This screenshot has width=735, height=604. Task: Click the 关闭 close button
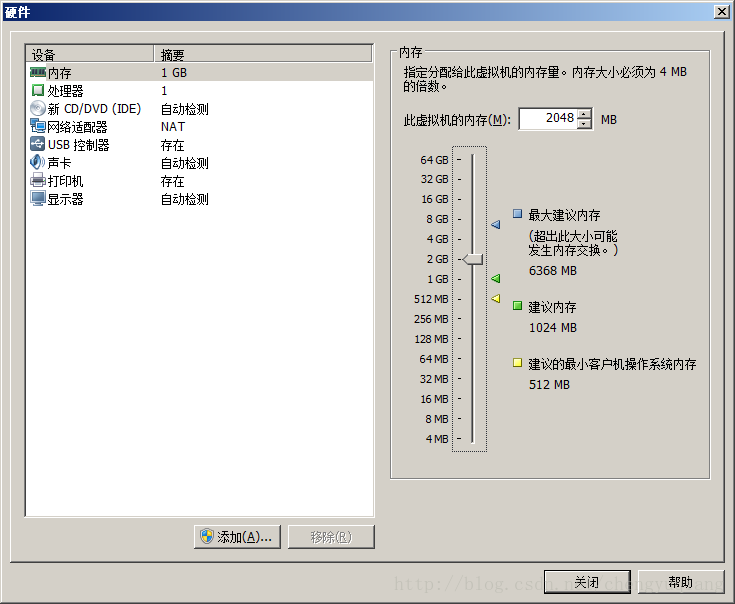point(587,582)
